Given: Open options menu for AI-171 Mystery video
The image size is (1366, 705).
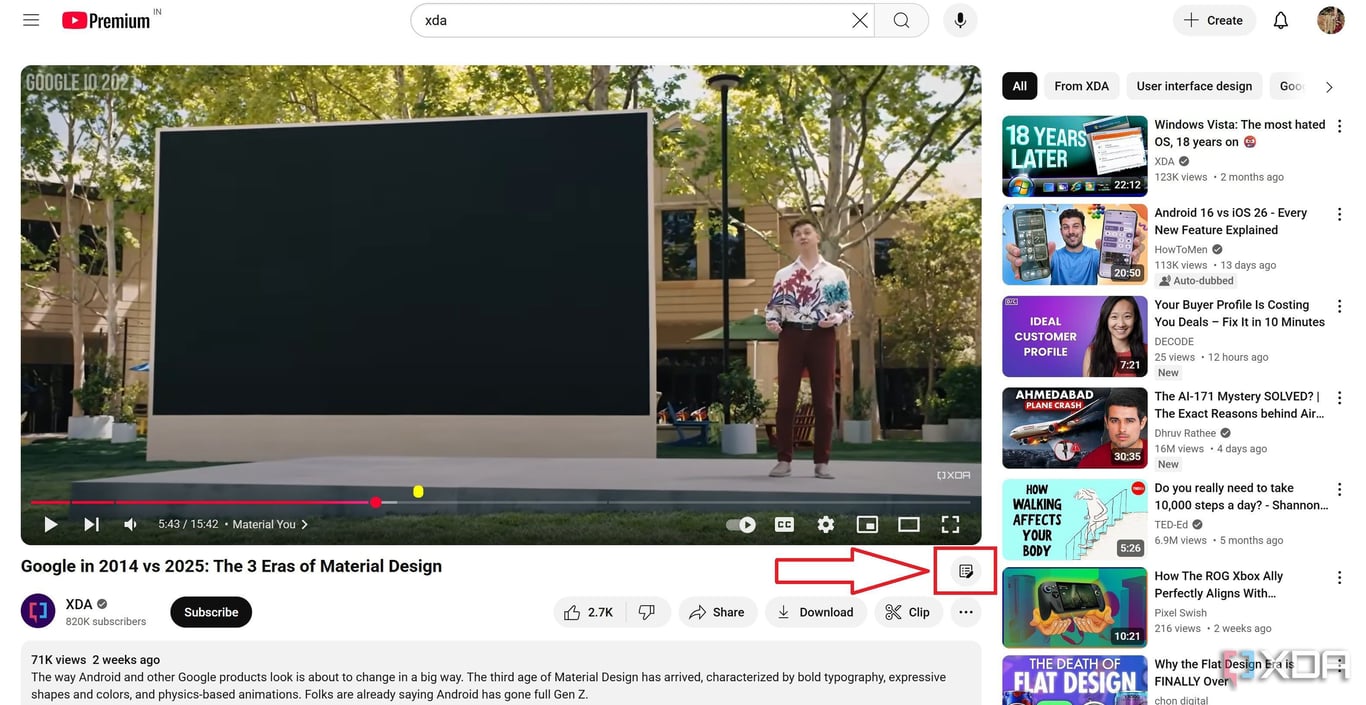Looking at the screenshot, I should point(1339,398).
